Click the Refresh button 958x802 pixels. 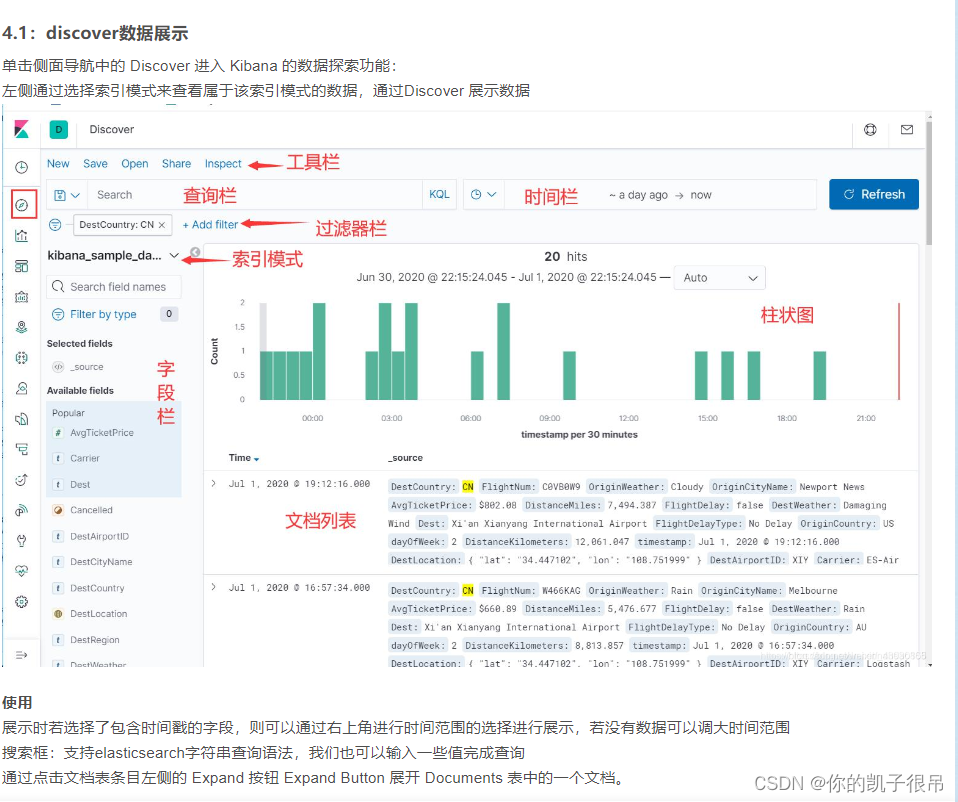(x=873, y=194)
